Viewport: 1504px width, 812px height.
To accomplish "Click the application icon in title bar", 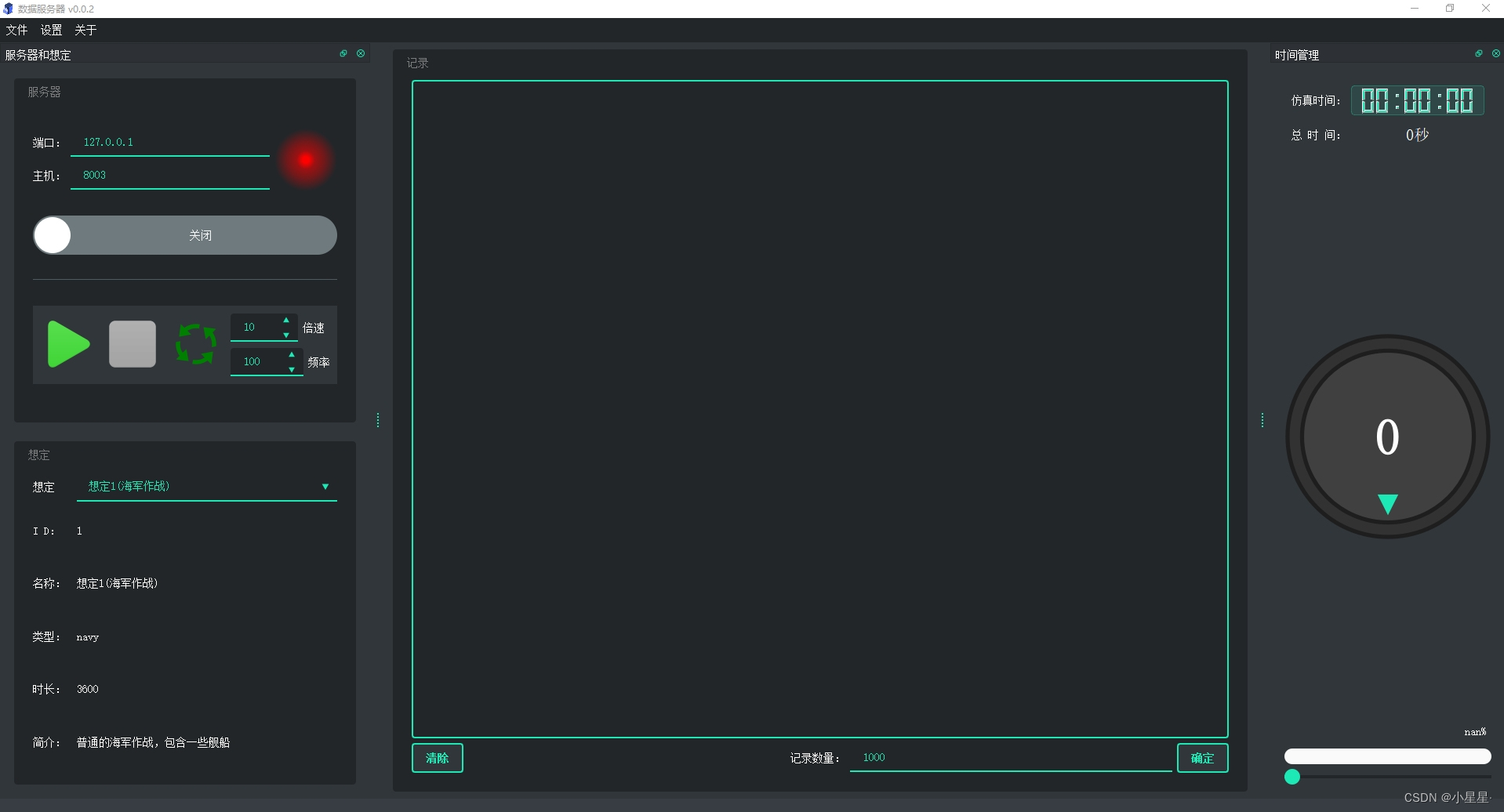I will click(8, 9).
